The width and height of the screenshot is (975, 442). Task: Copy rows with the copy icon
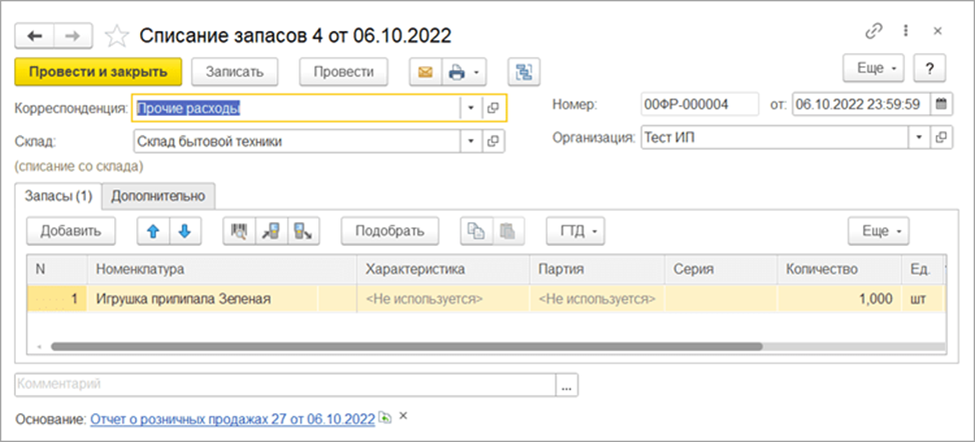476,231
